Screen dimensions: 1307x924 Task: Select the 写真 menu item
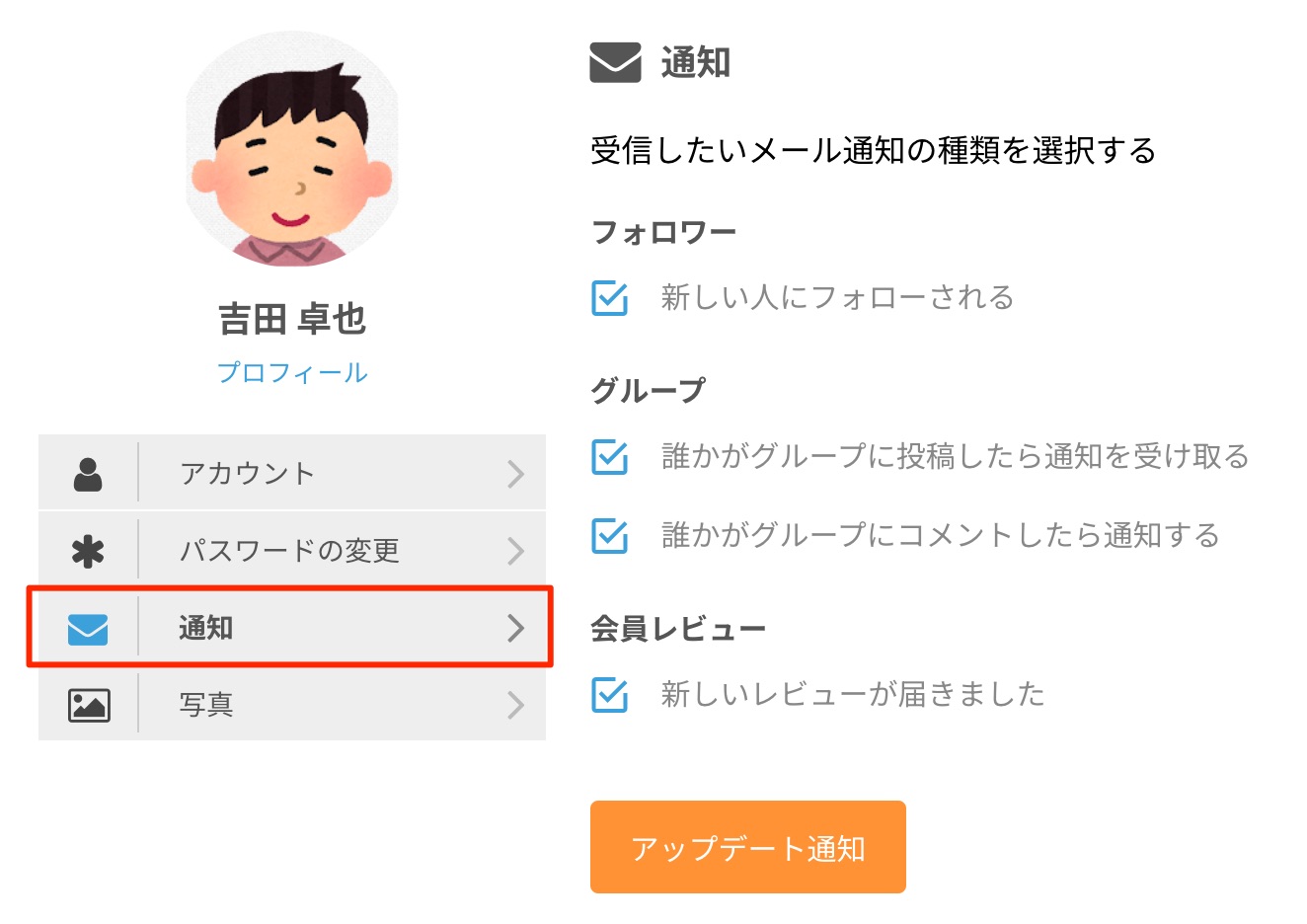pyautogui.click(x=206, y=705)
